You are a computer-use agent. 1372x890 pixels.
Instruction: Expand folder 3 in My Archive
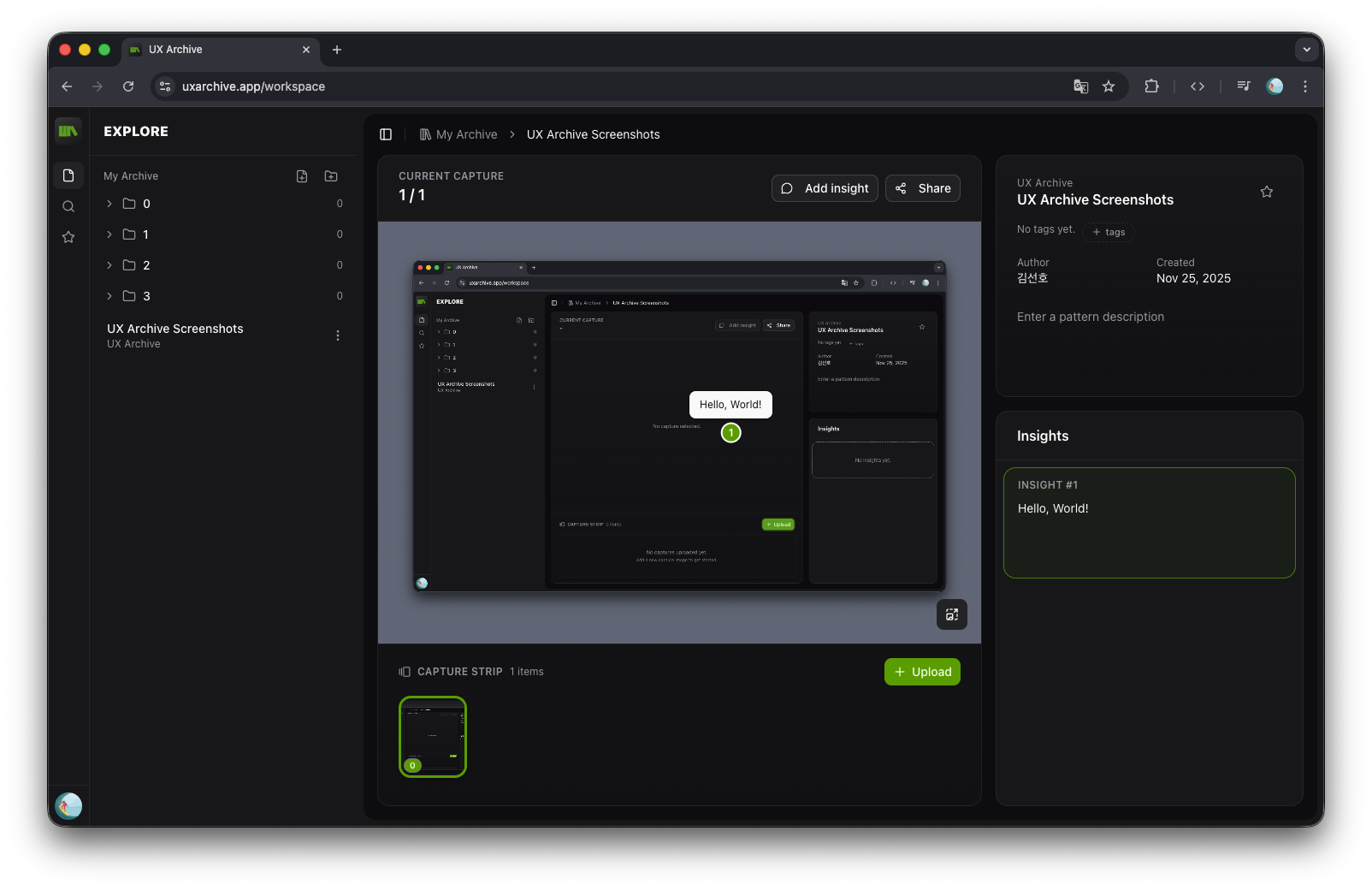(x=109, y=296)
